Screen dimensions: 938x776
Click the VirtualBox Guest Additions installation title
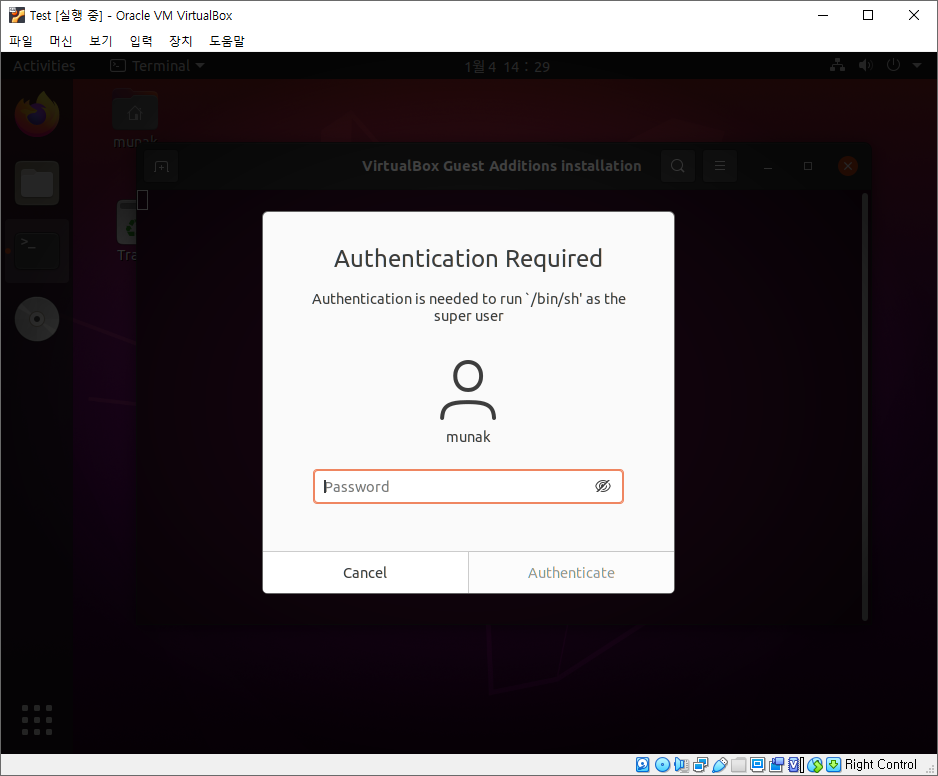point(501,166)
